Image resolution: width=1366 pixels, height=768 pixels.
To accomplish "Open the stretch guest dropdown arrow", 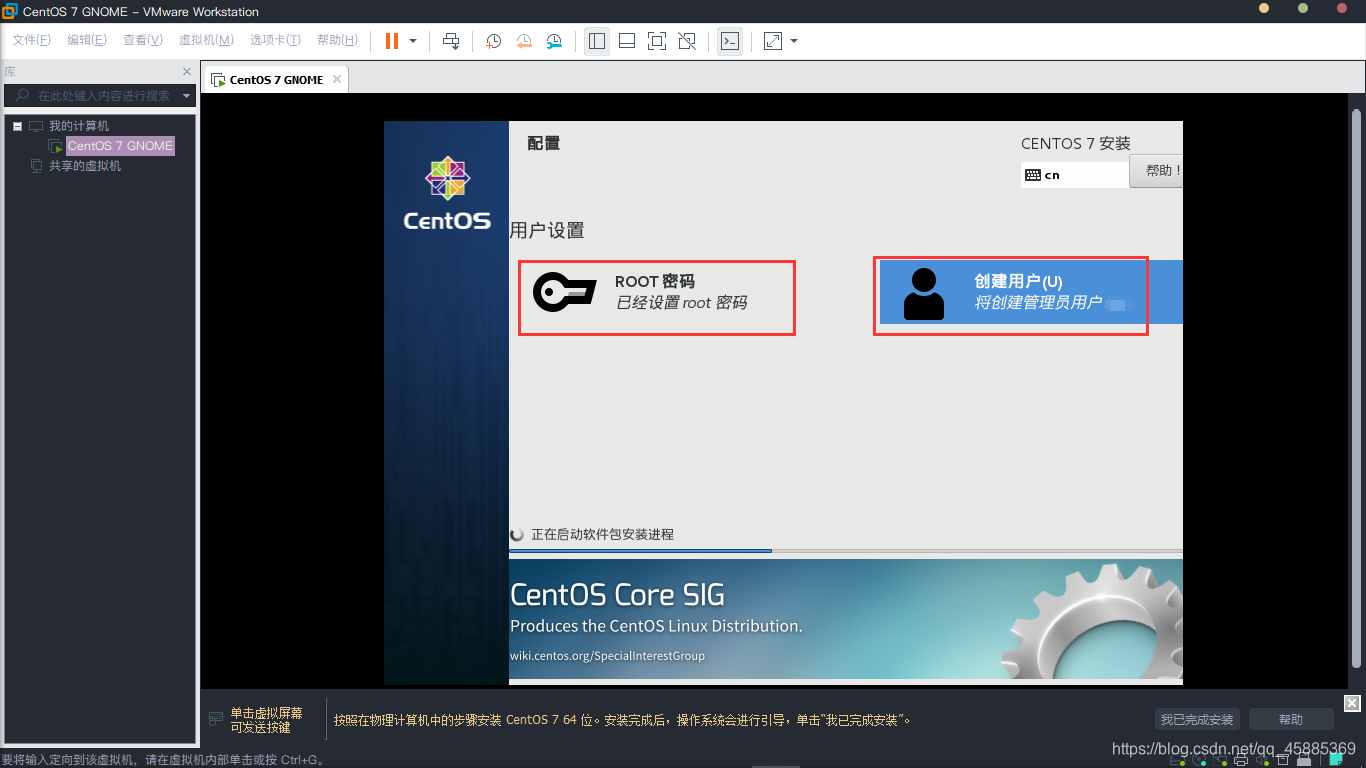I will (794, 41).
